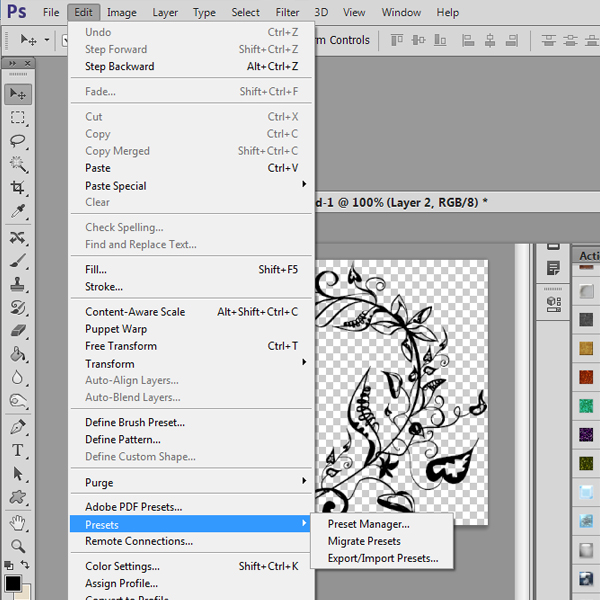Choose Content-Aware Scale in Edit menu

(191, 312)
